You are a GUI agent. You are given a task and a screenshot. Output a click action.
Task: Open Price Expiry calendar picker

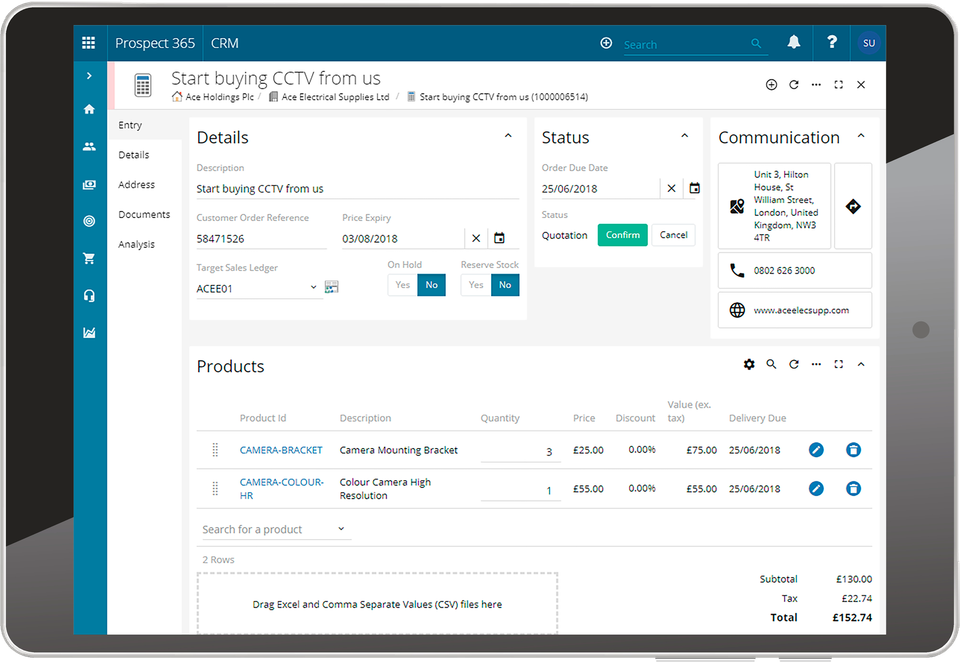click(500, 238)
